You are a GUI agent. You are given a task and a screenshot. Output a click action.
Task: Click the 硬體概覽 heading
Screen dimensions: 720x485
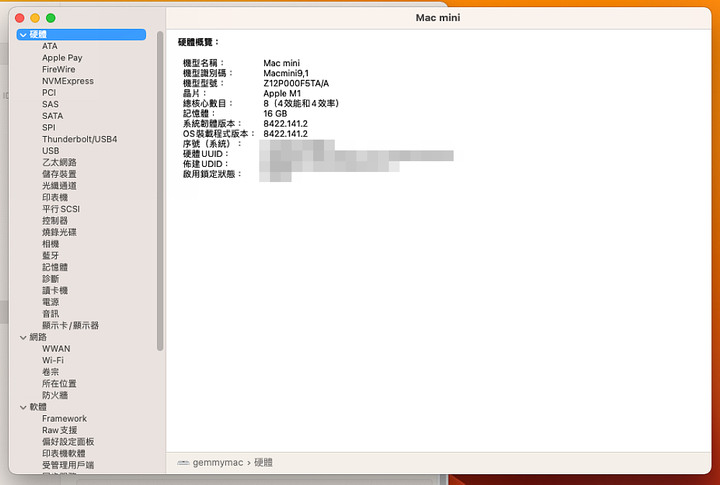click(x=198, y=42)
